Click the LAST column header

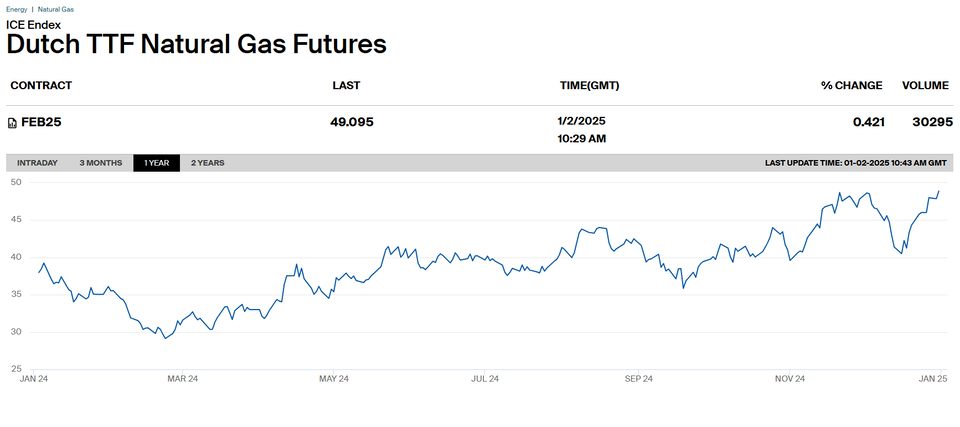(x=346, y=86)
